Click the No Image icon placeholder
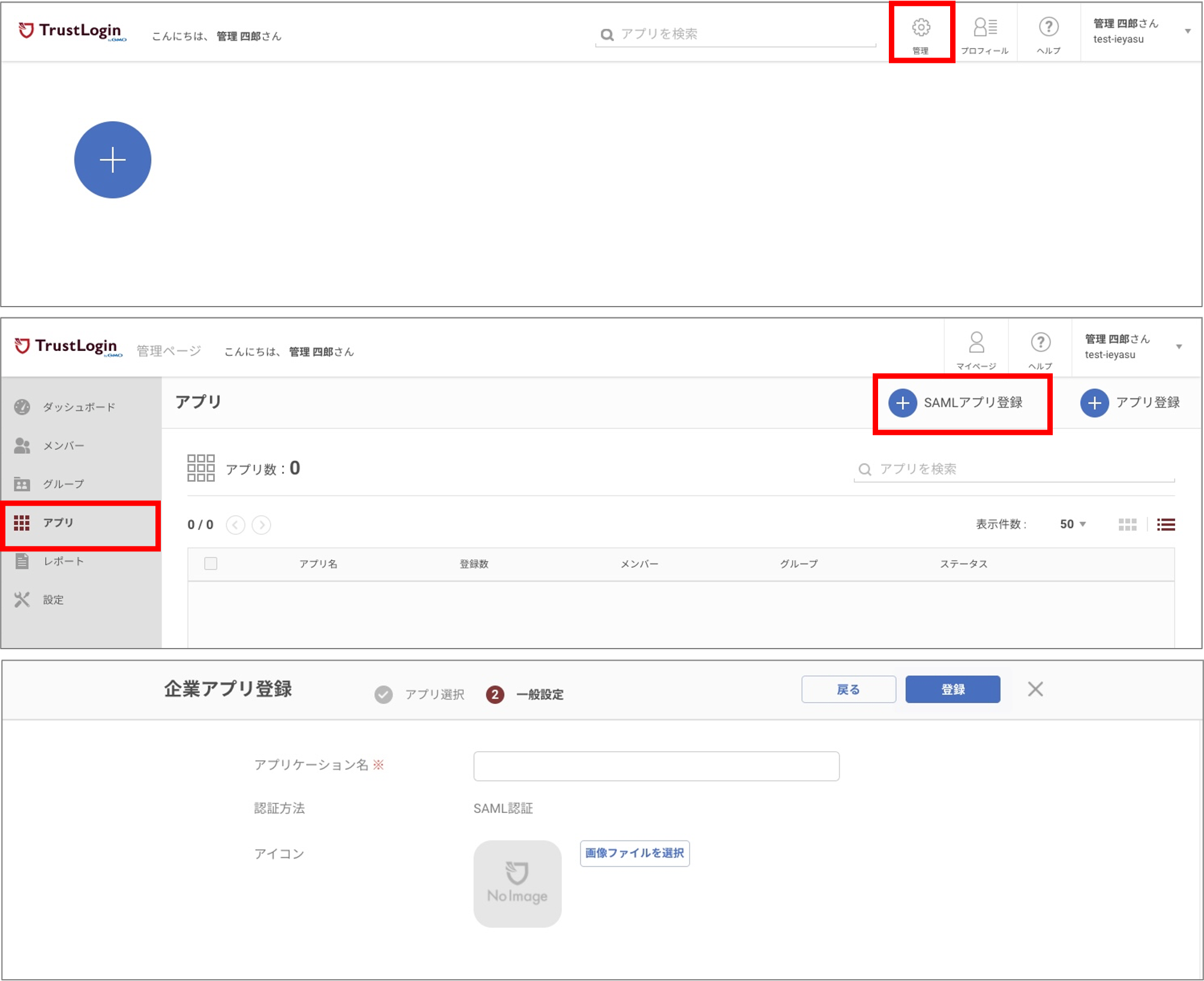Viewport: 1204px width, 981px height. click(x=517, y=883)
